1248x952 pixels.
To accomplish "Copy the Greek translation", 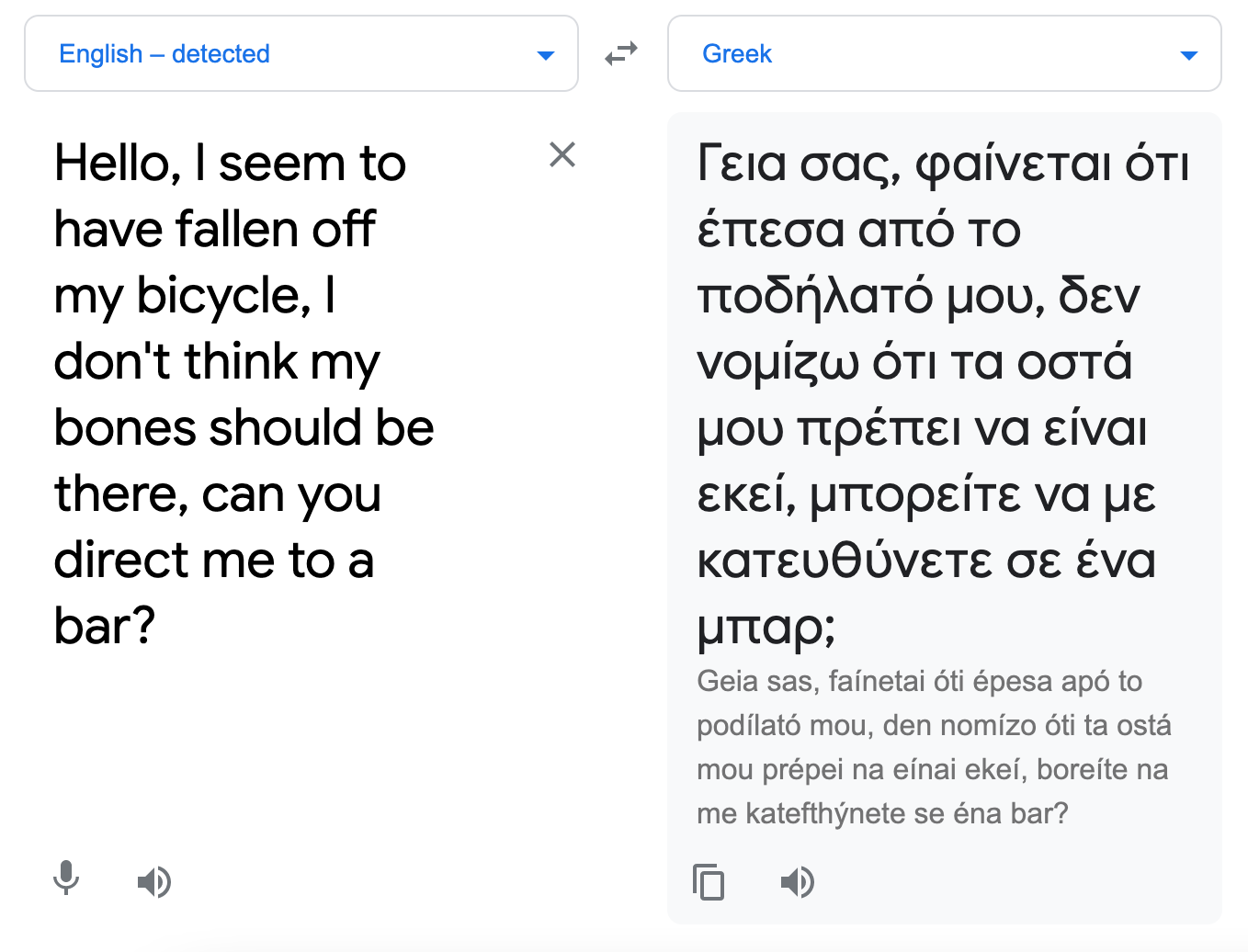I will 709,882.
